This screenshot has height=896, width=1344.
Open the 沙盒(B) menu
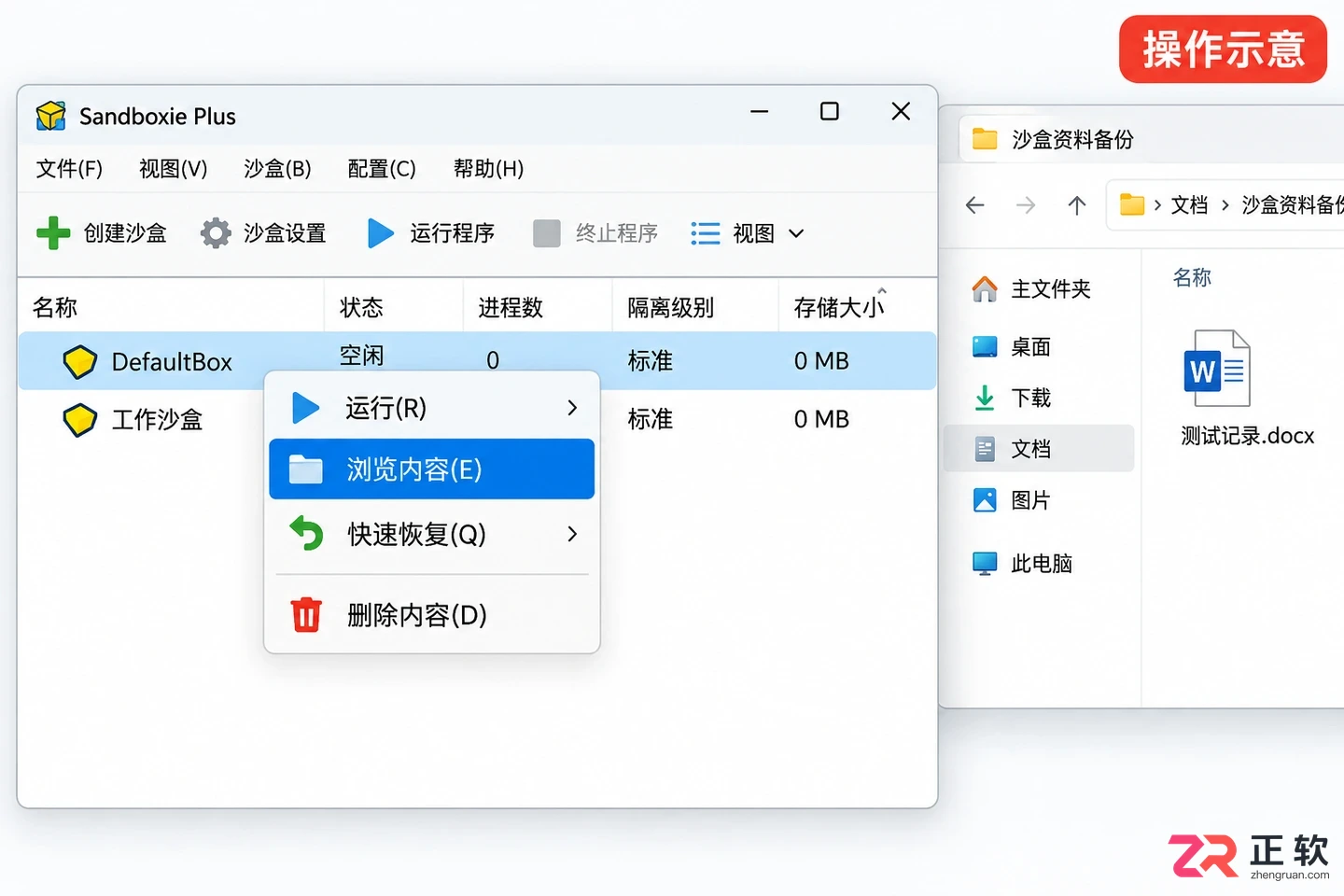click(277, 169)
